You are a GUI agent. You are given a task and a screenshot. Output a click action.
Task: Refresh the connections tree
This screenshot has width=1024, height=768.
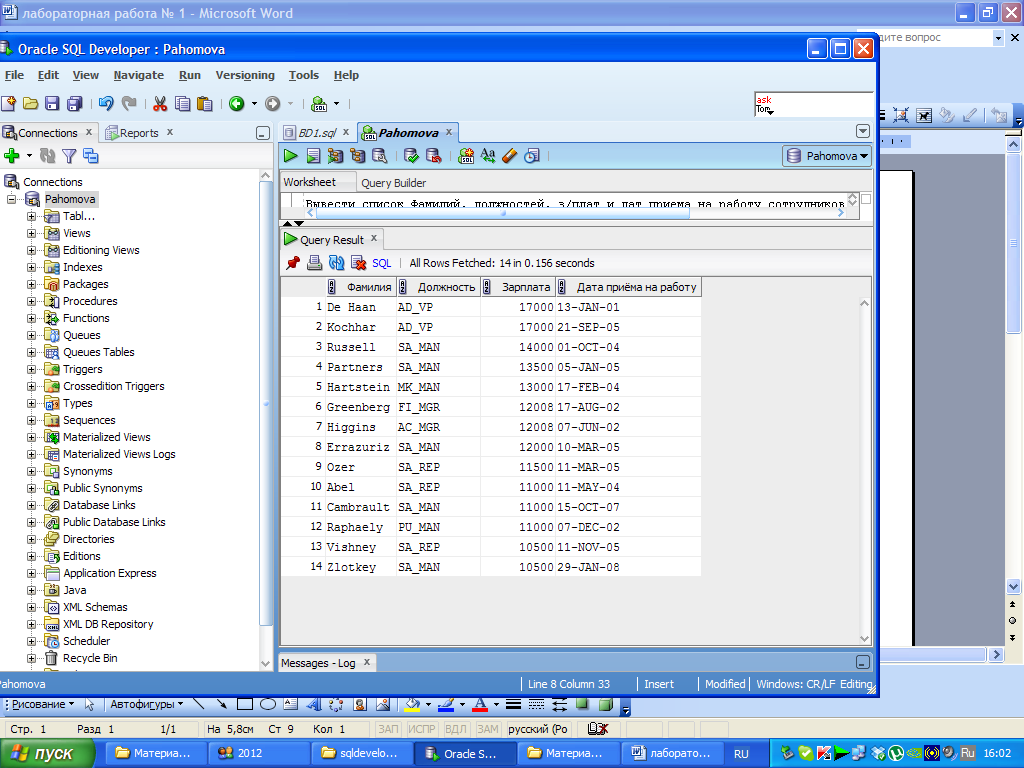coord(48,155)
